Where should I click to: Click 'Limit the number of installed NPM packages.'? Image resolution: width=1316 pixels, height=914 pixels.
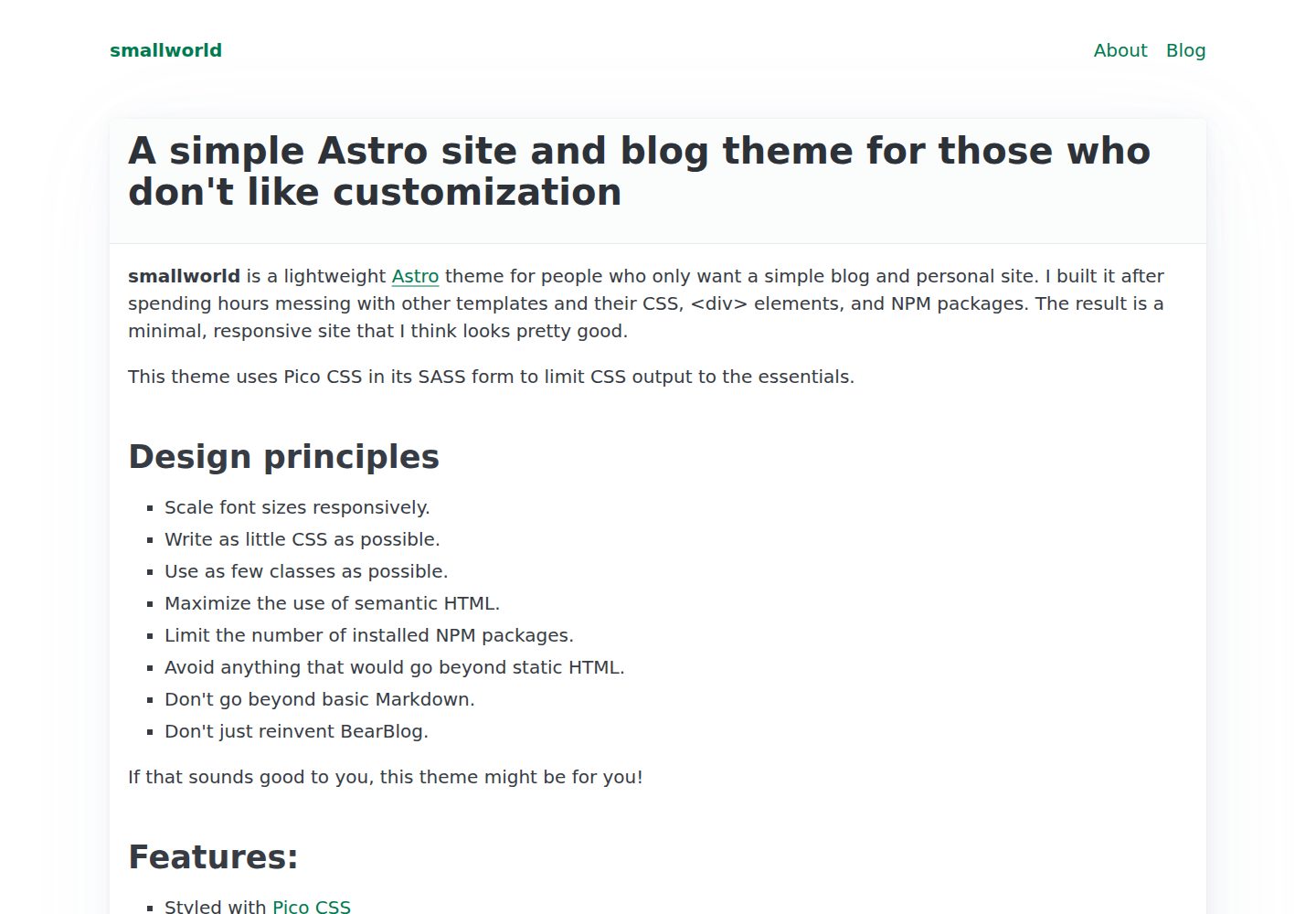coord(369,635)
